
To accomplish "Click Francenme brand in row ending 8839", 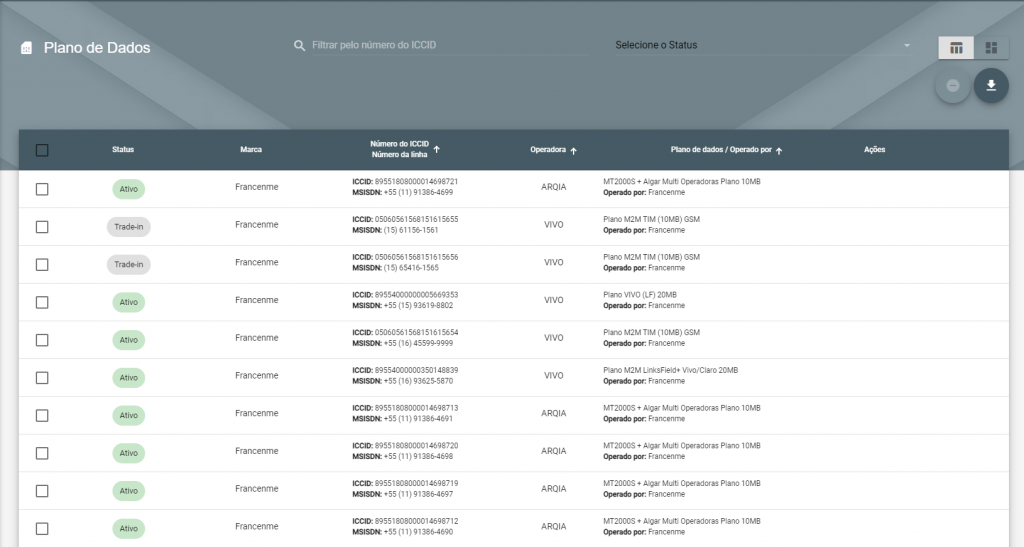I will [x=257, y=376].
